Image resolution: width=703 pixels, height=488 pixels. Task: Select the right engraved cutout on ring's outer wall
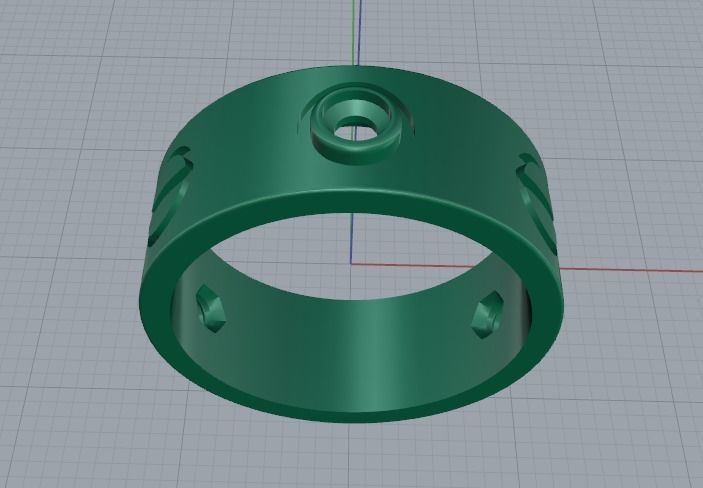click(537, 202)
